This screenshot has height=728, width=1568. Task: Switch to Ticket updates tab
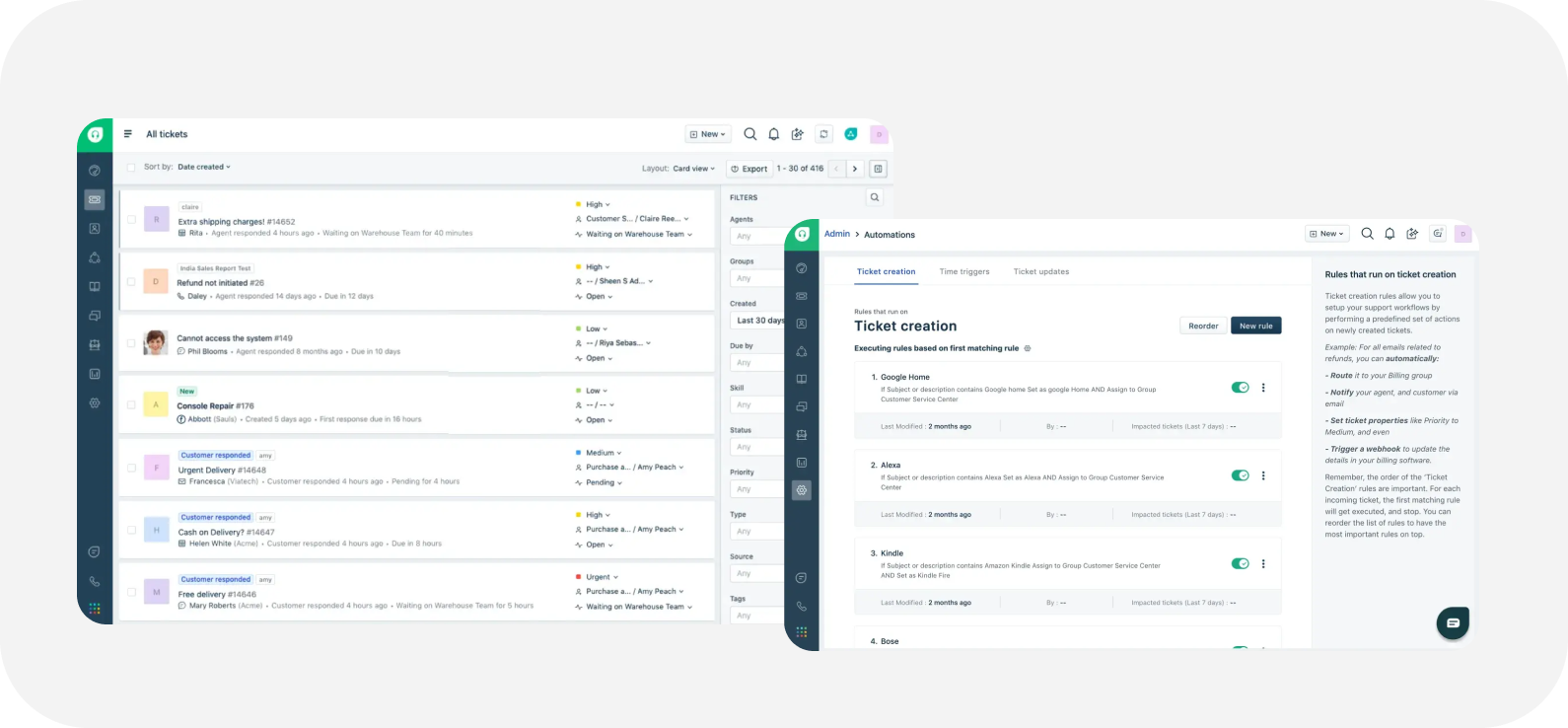(1041, 271)
